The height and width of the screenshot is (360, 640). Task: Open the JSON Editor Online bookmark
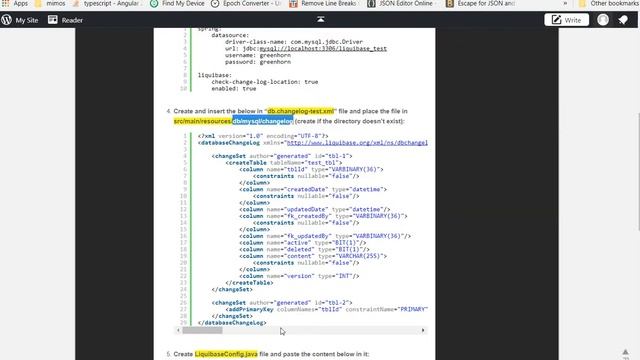point(400,3)
